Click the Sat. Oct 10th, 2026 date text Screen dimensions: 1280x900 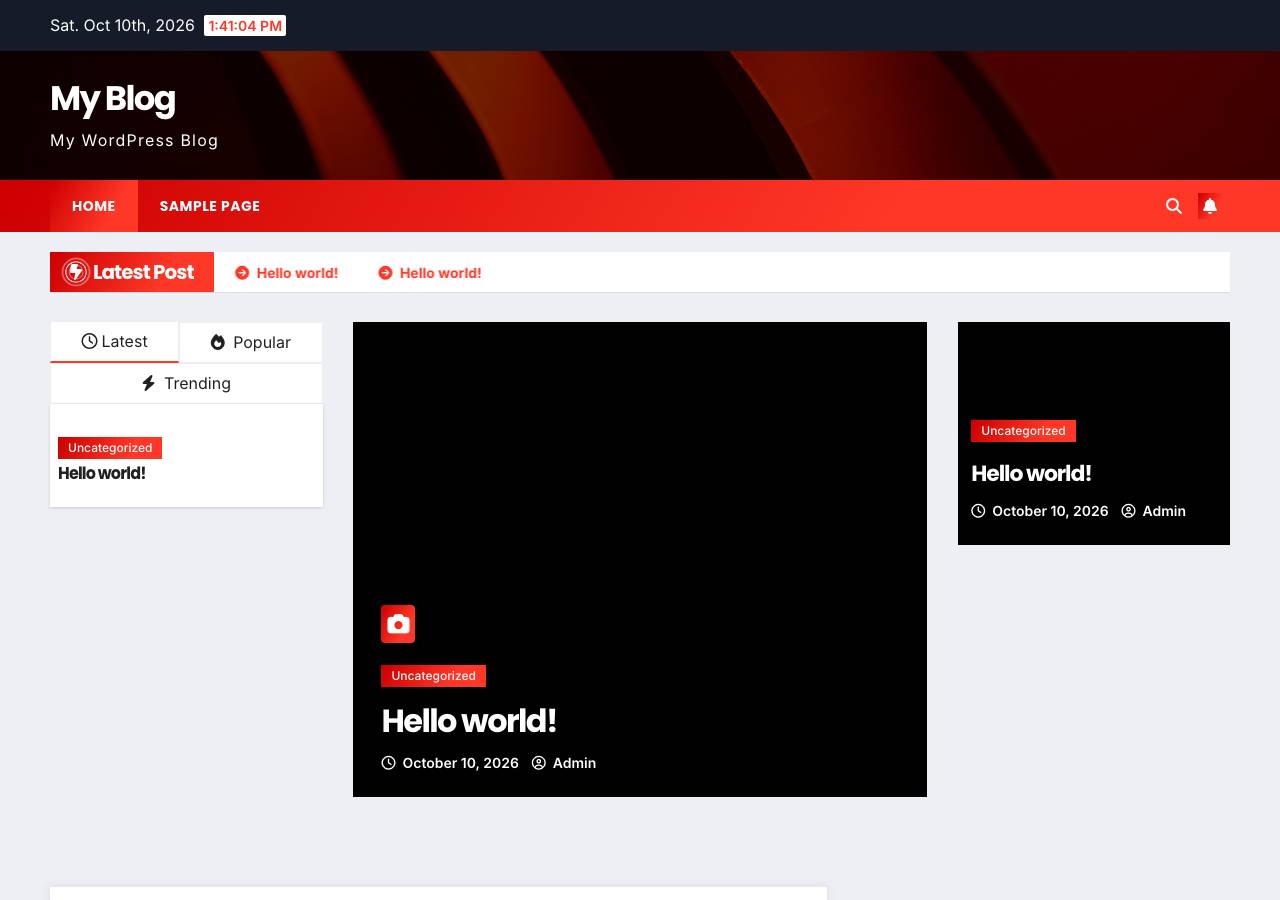point(122,25)
